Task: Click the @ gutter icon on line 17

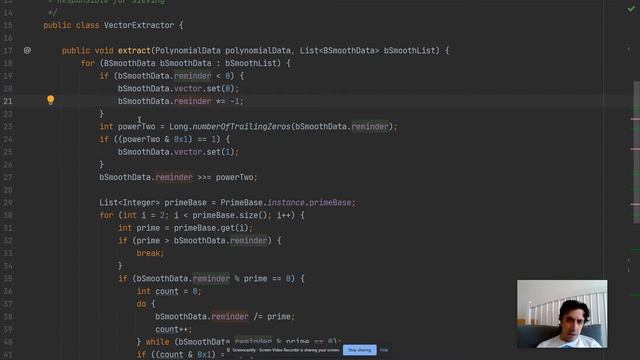Action: click(x=27, y=50)
